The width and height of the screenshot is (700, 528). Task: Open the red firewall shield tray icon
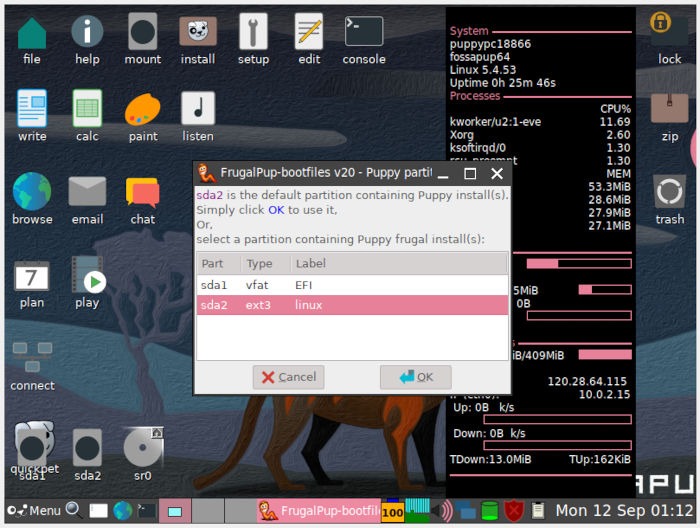(514, 511)
